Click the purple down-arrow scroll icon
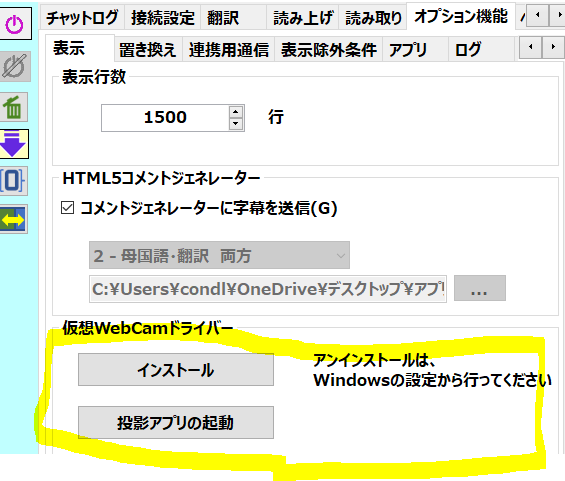This screenshot has width=565, height=481. [x=14, y=144]
